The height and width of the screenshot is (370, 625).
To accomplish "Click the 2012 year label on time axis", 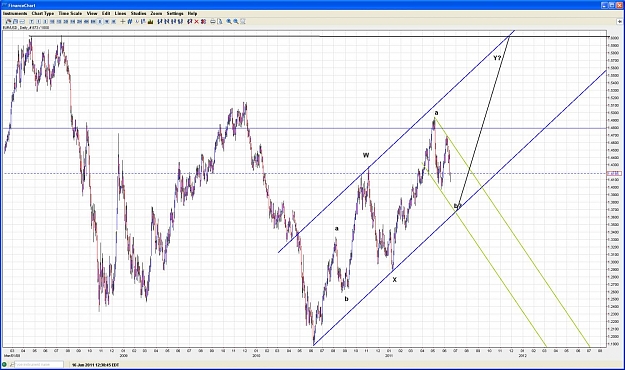I will pos(523,355).
